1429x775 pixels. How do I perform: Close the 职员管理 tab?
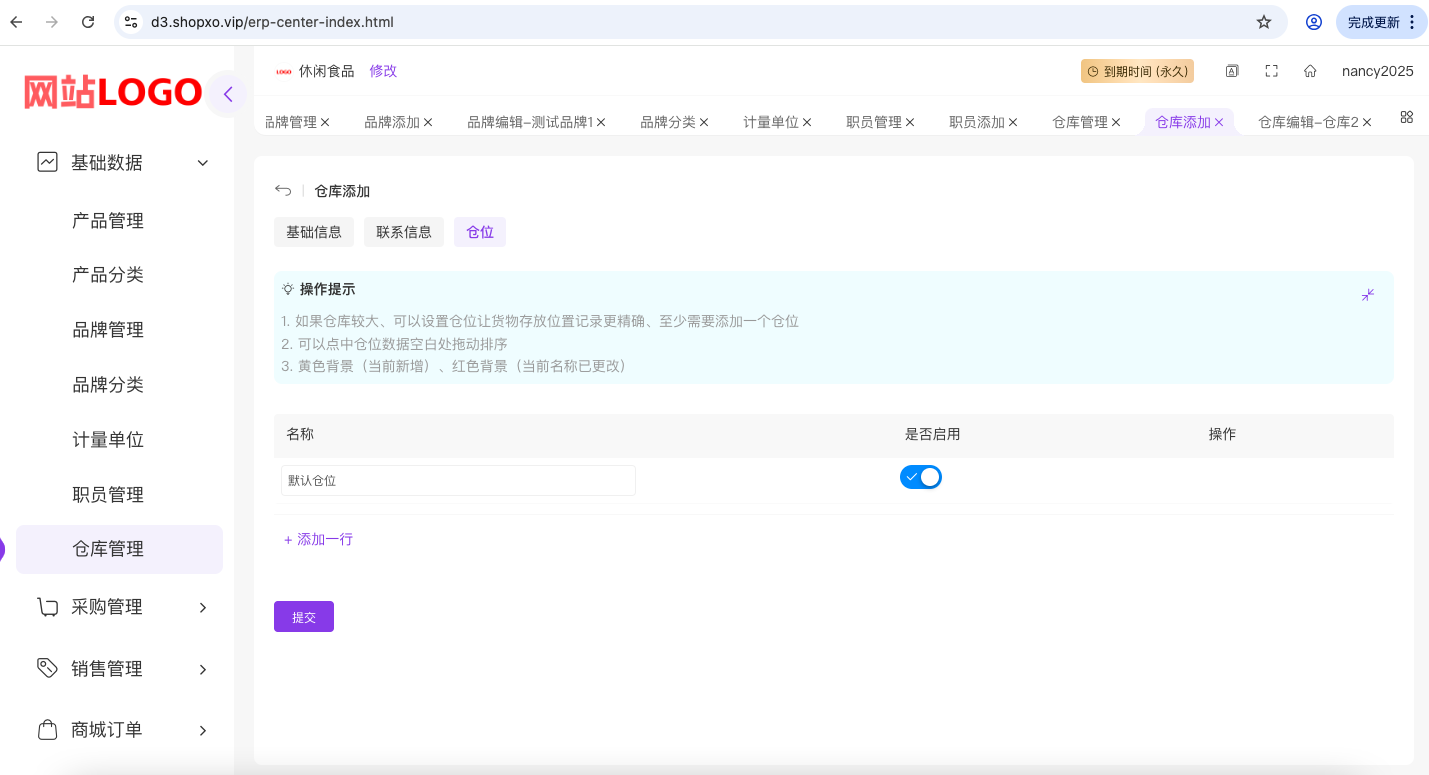coord(910,122)
